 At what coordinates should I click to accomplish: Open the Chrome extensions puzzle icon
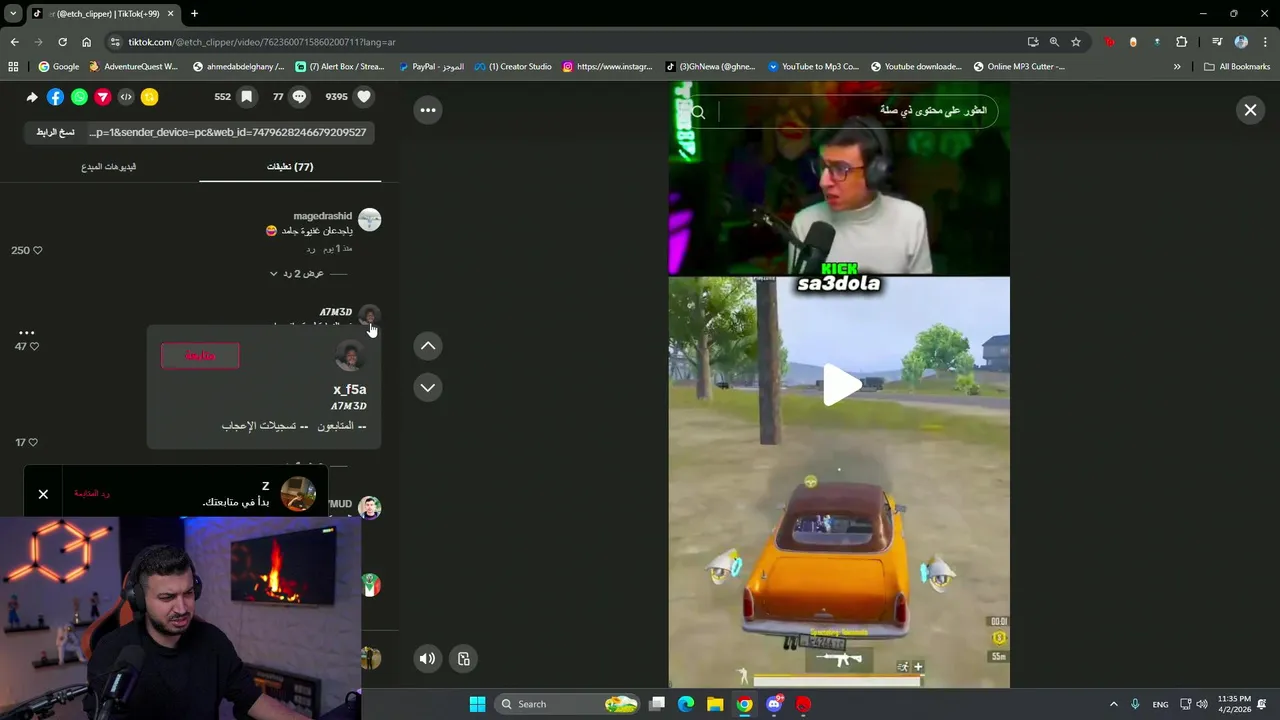[x=1181, y=42]
